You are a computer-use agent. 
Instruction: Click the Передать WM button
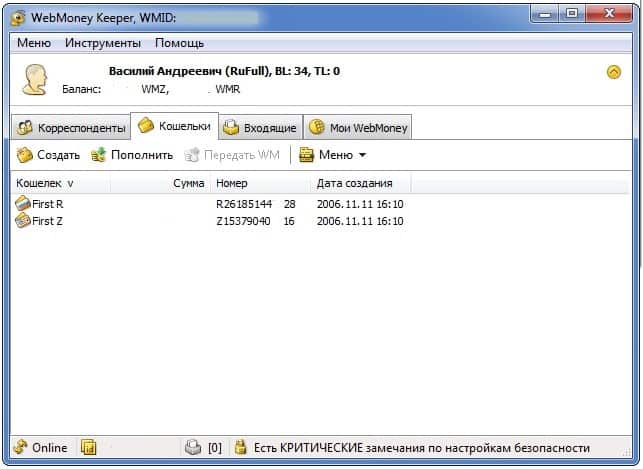(232, 155)
